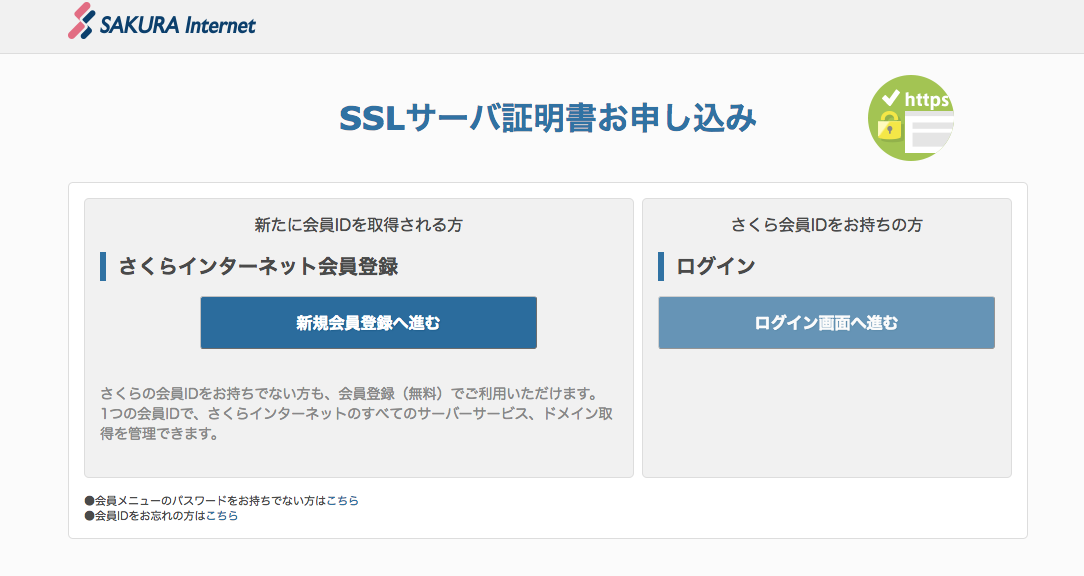Click the free registration description text

357,411
